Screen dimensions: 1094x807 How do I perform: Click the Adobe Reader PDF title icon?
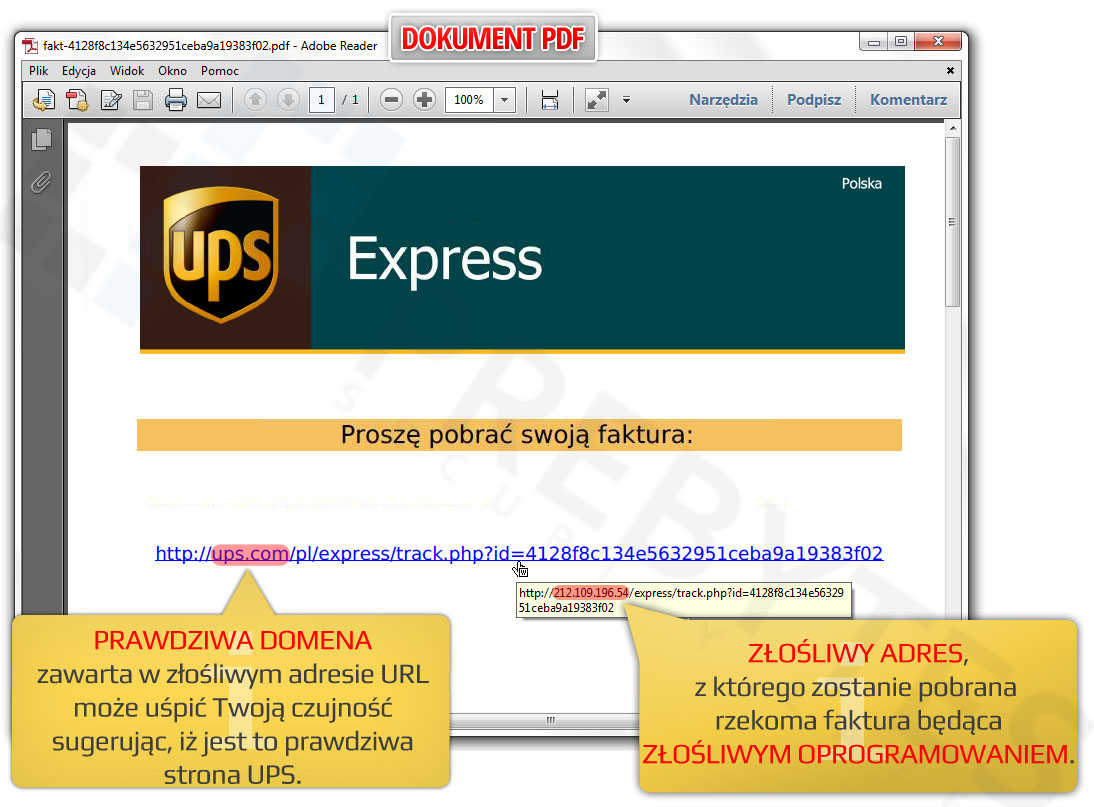[30, 46]
